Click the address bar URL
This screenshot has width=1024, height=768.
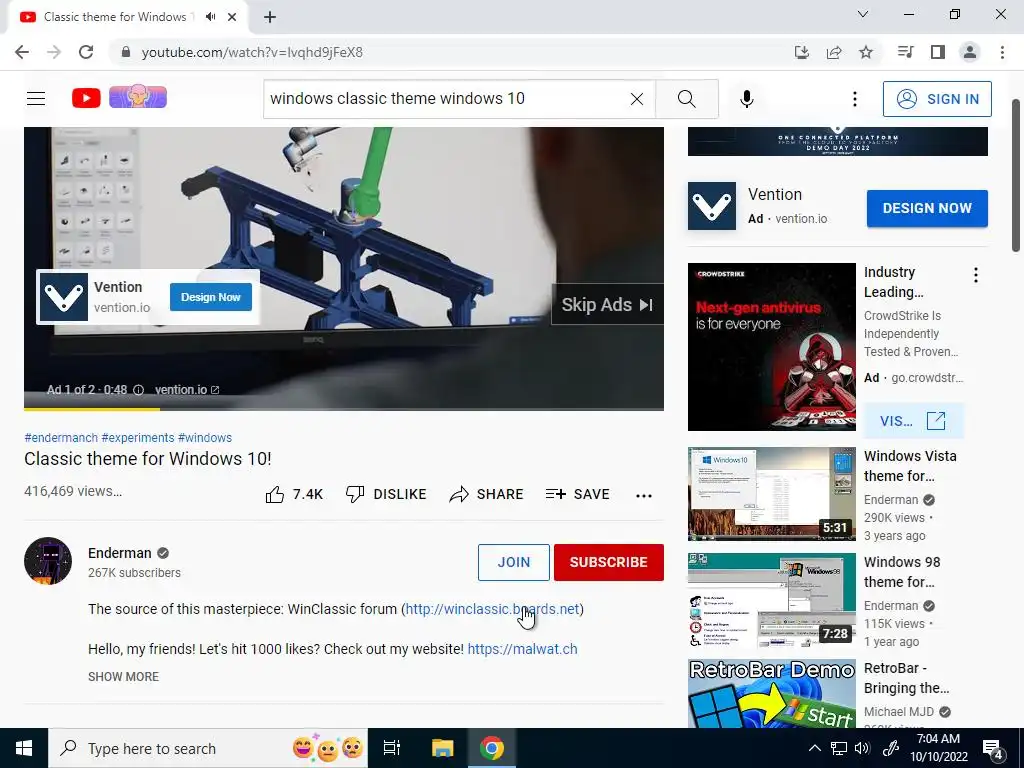252,52
